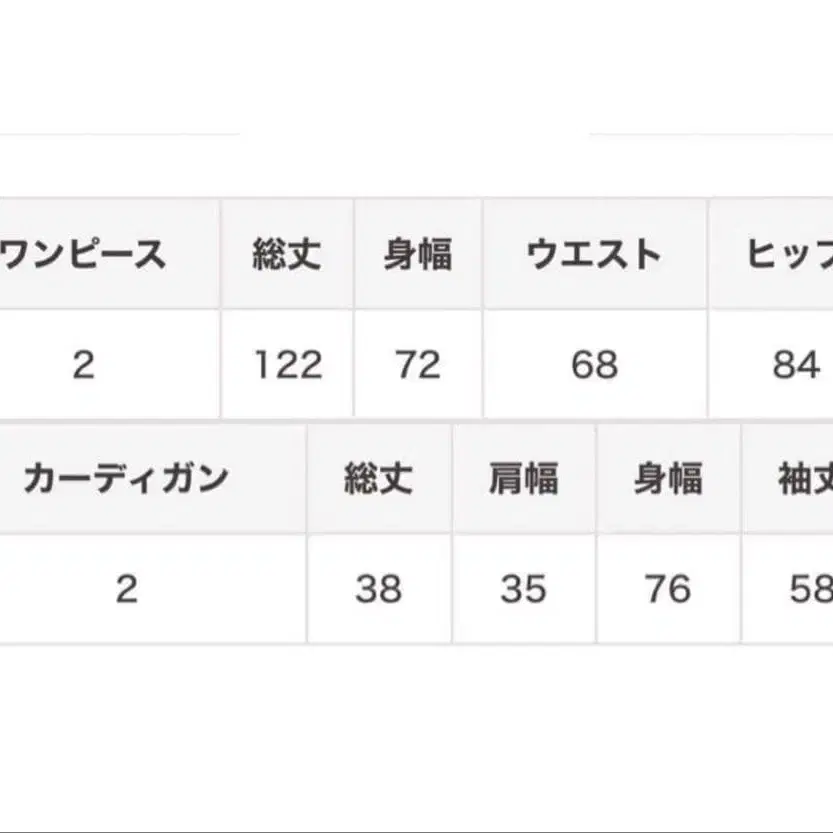The image size is (833, 833).
Task: Click the 68 waist value
Action: tap(595, 365)
